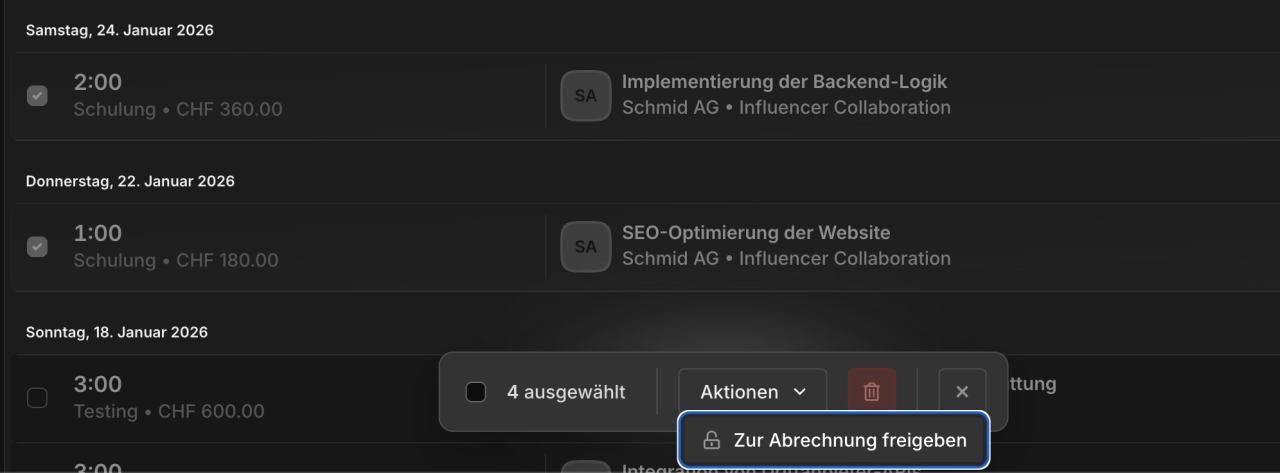Click Sonntag, 18. Januar 2026 date header

117,332
